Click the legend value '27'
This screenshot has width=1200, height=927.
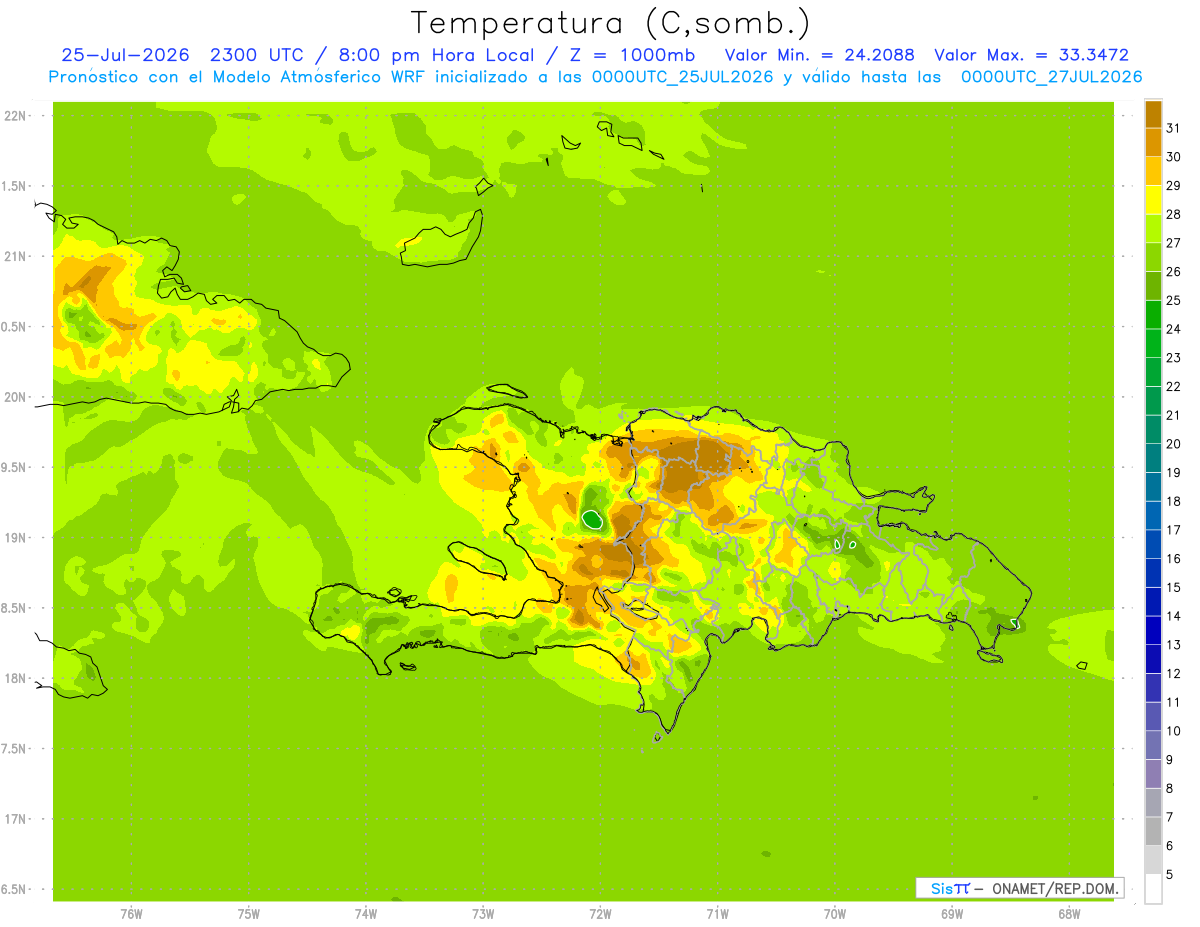[1173, 242]
